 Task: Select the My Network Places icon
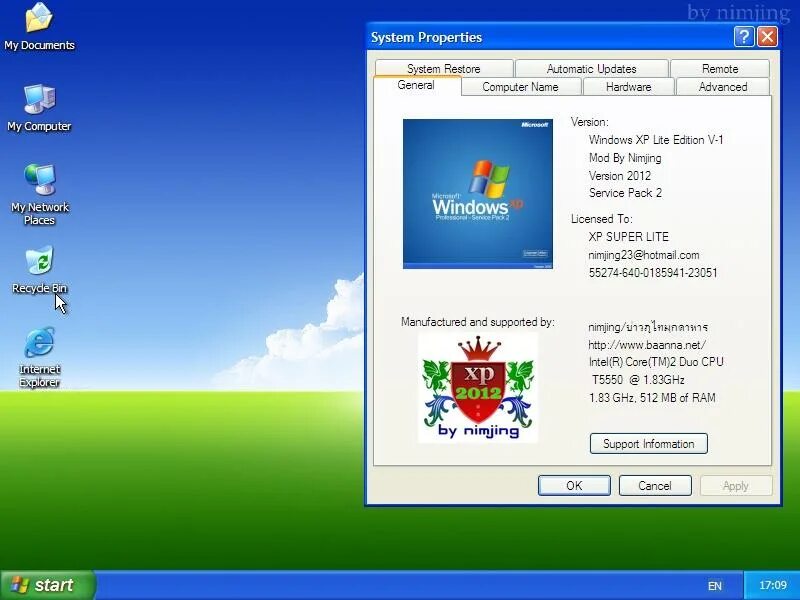(39, 194)
